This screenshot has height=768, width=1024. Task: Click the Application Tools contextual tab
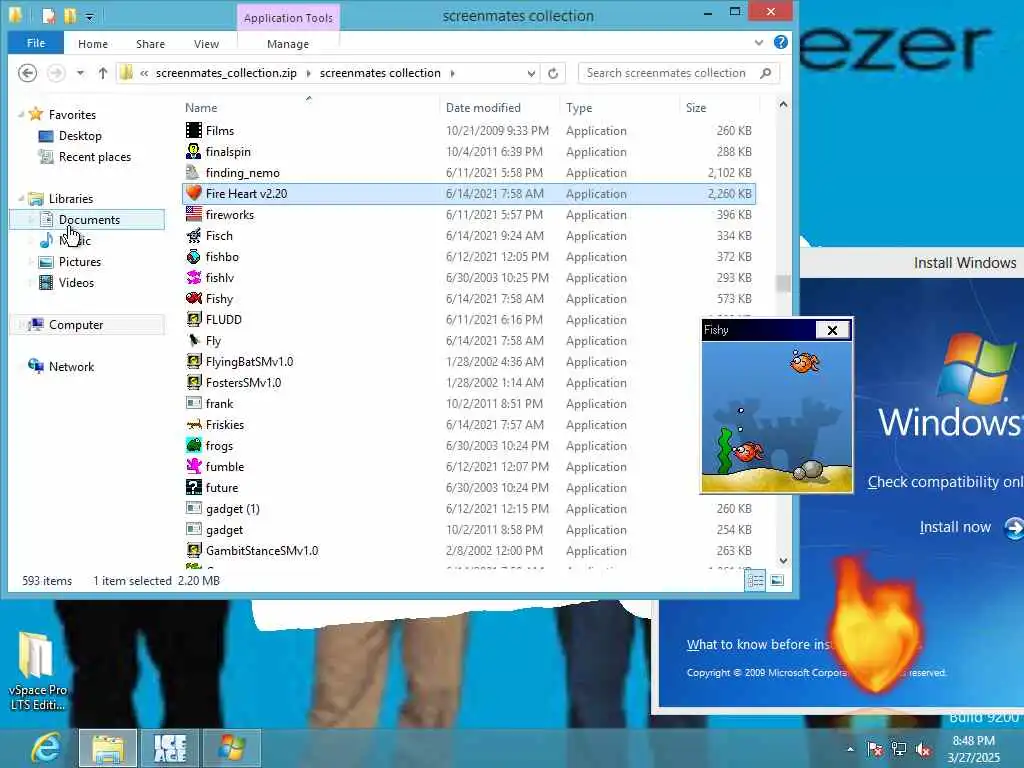pyautogui.click(x=288, y=18)
